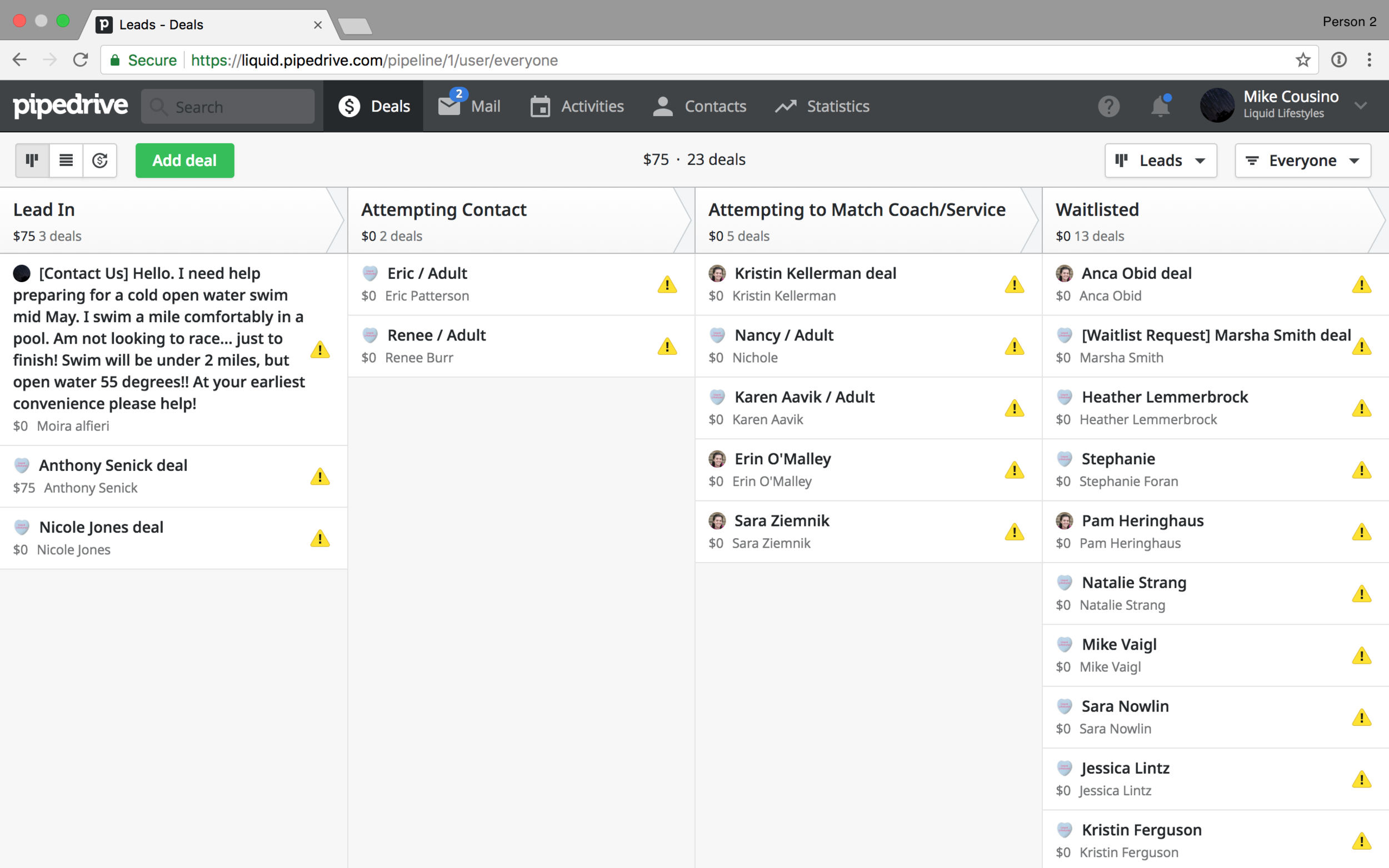Switch to pipeline board view
This screenshot has height=868, width=1389.
32,160
